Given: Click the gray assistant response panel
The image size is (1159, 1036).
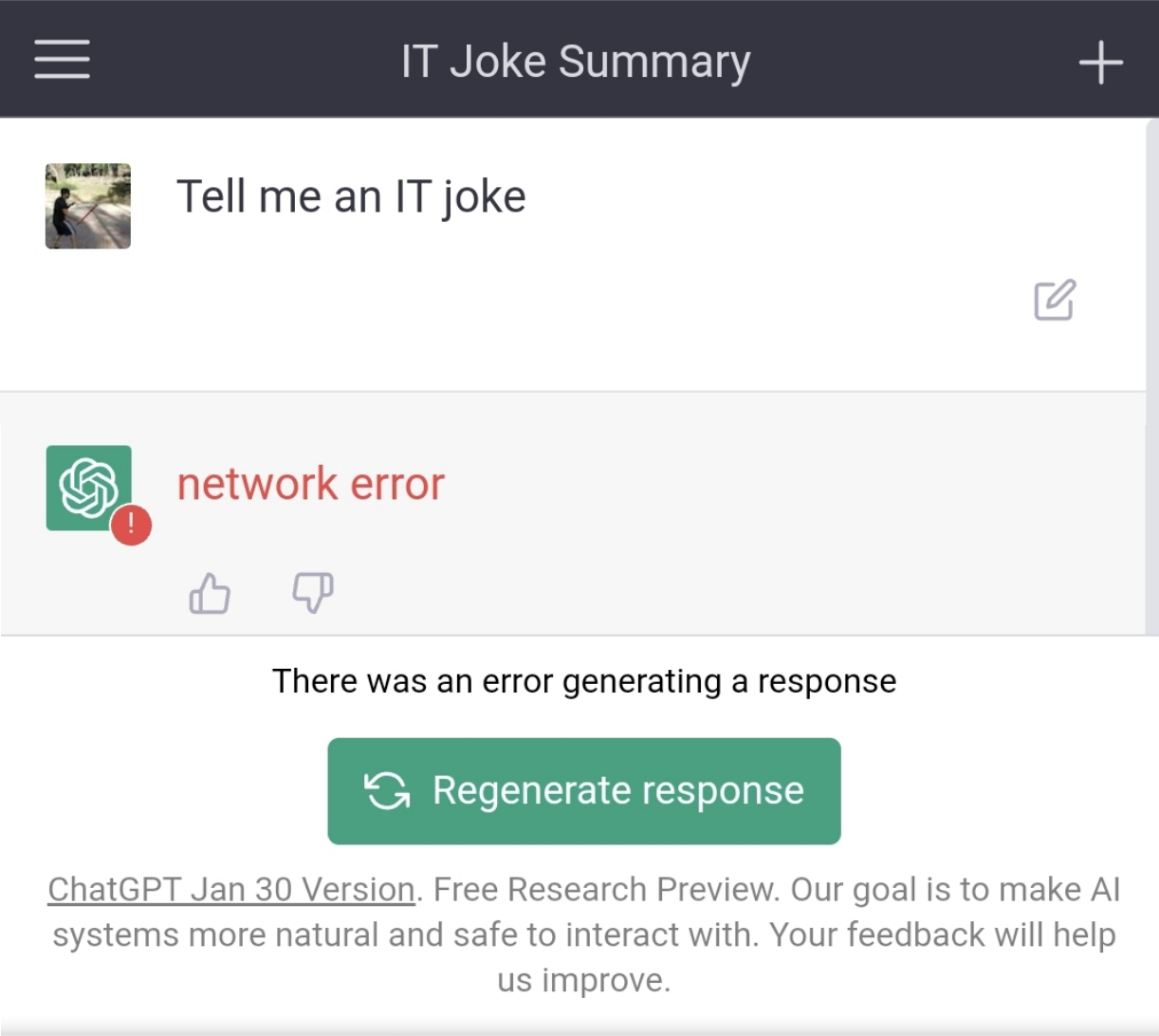Looking at the screenshot, I should click(664, 531).
